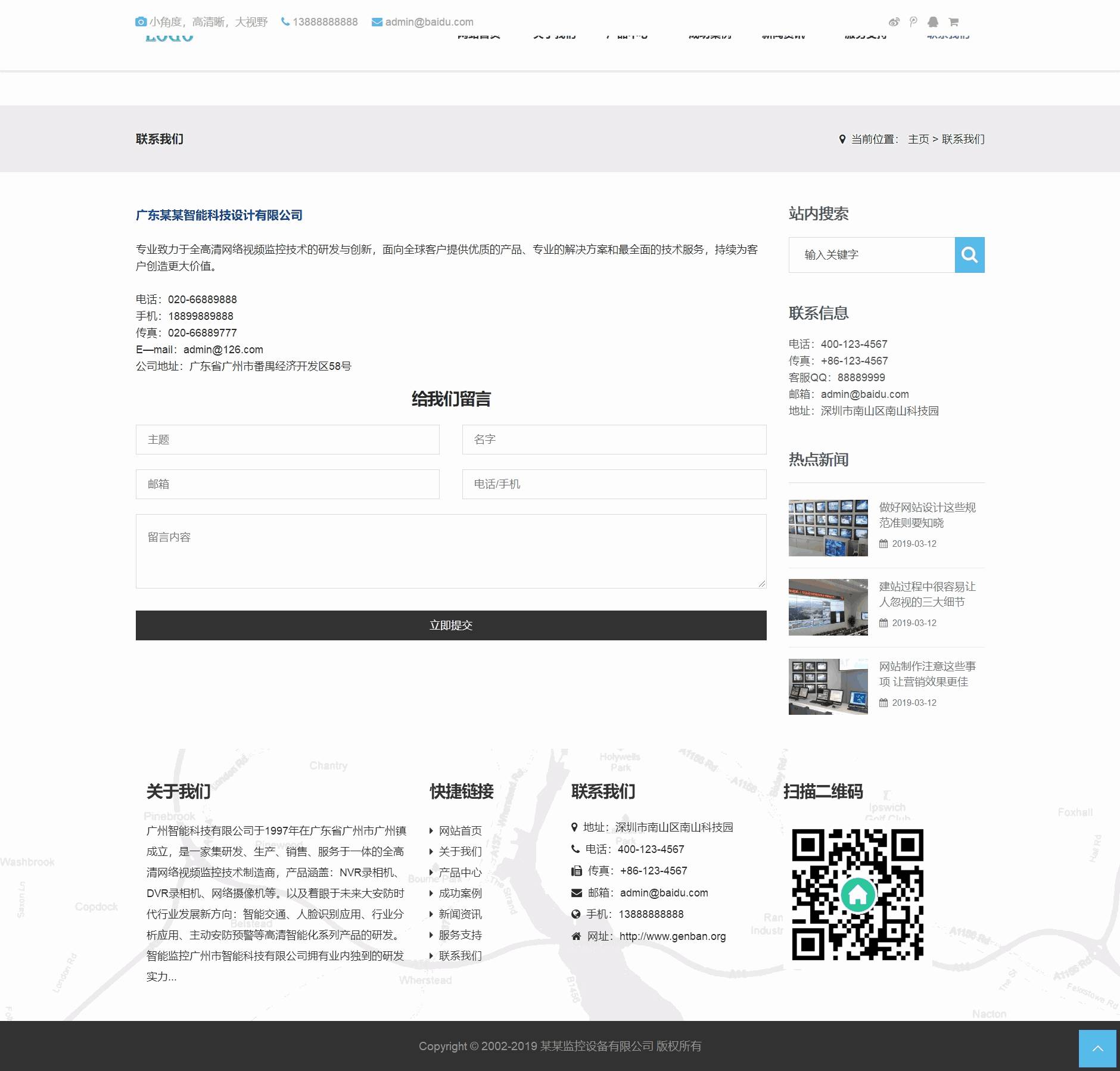Click the Tencent Weibo icon in header
The width and height of the screenshot is (1120, 1071).
[x=913, y=22]
